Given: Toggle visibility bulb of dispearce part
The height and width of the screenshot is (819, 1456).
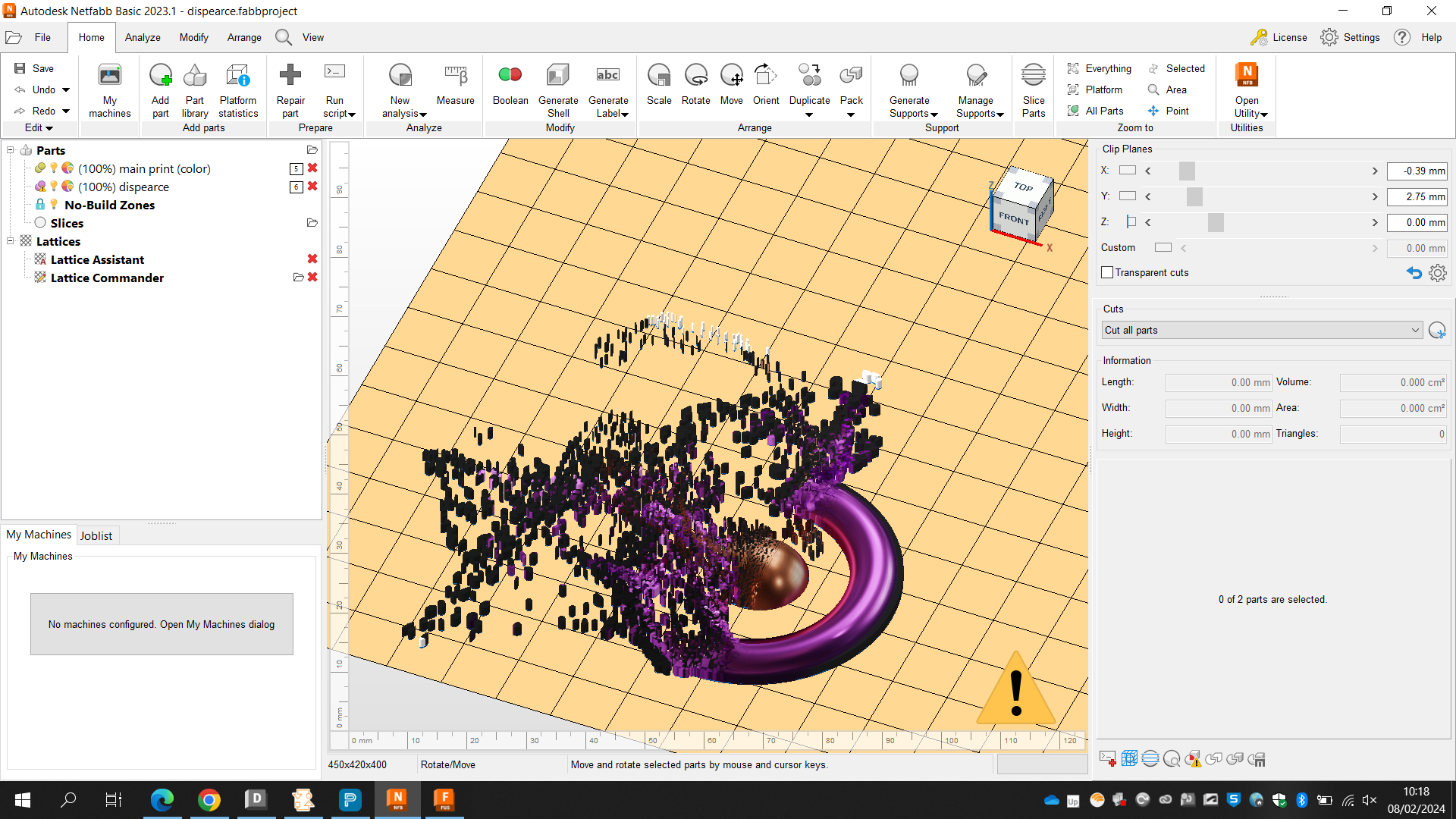Looking at the screenshot, I should (x=54, y=187).
